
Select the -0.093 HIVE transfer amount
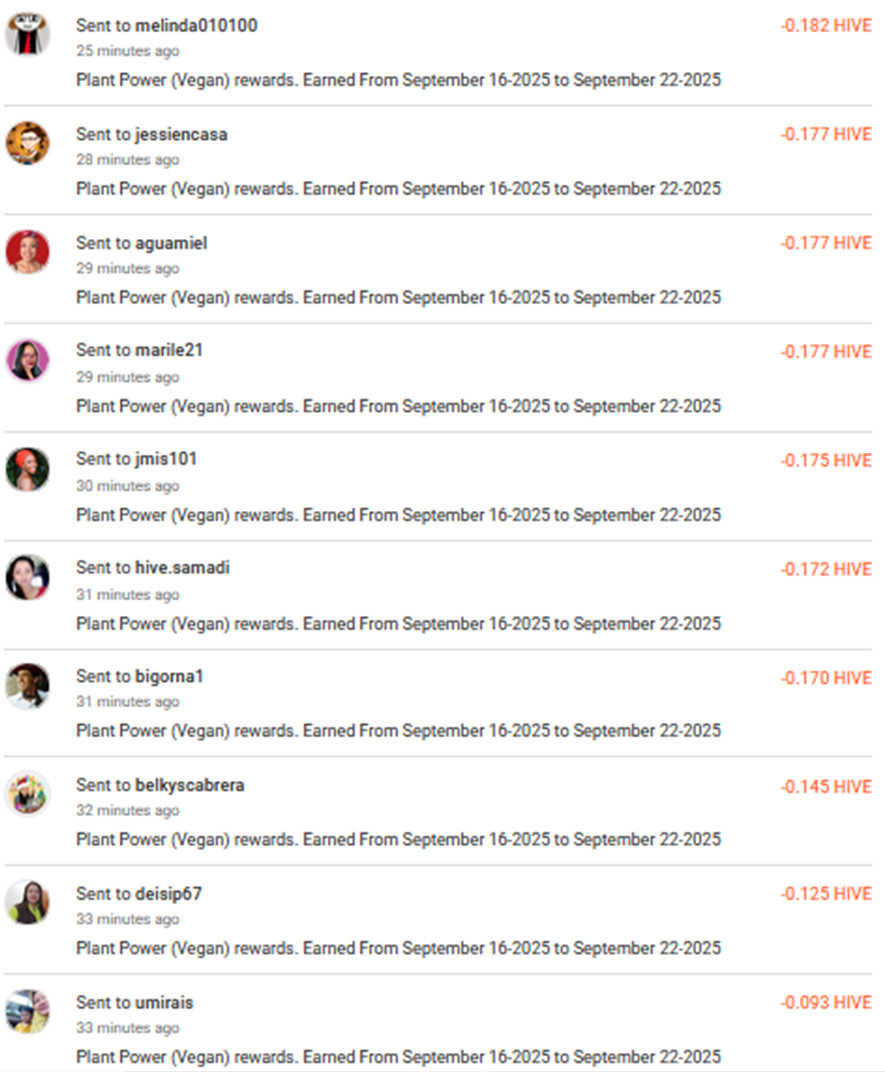825,1002
